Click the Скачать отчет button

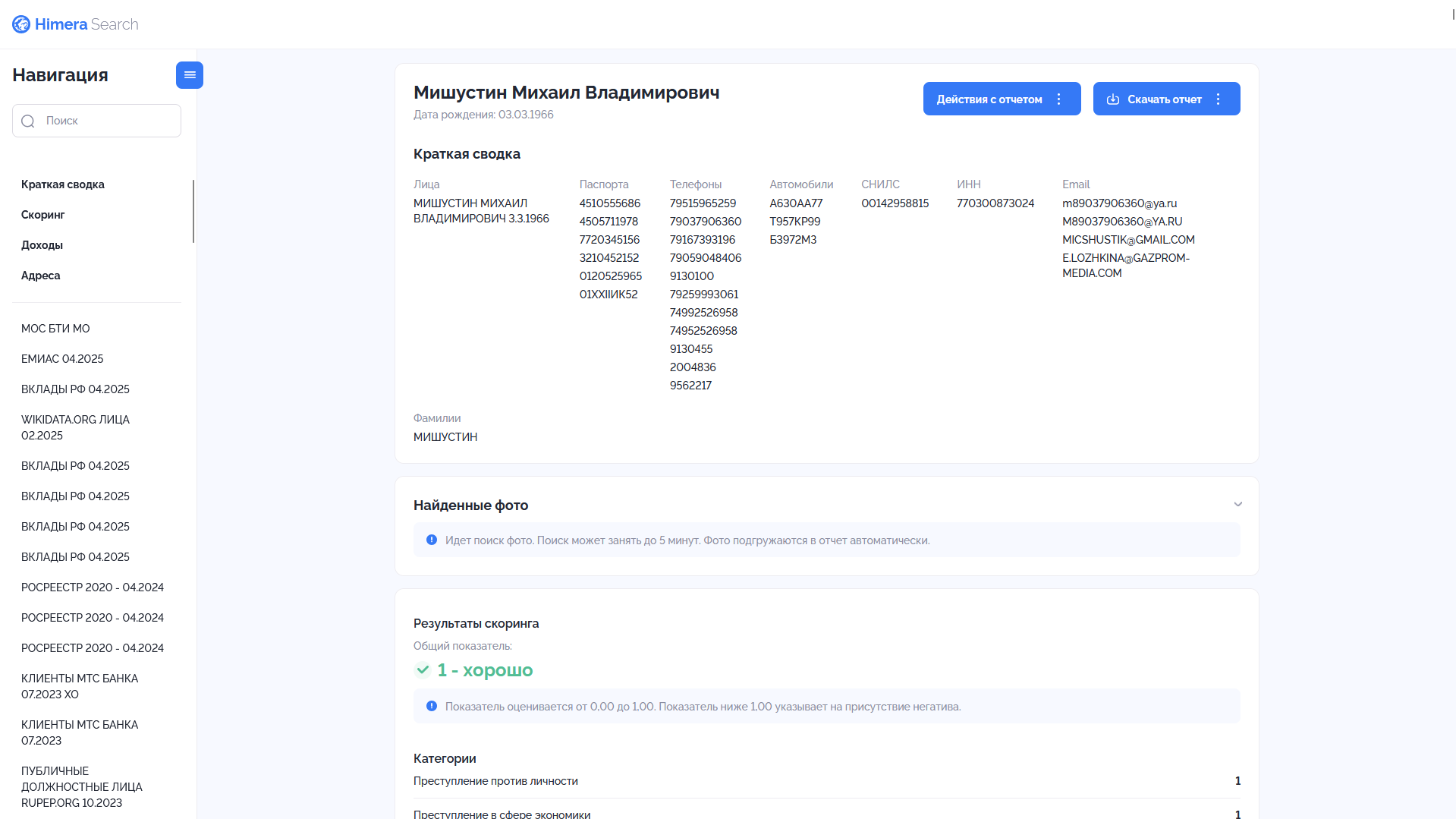coord(1166,99)
